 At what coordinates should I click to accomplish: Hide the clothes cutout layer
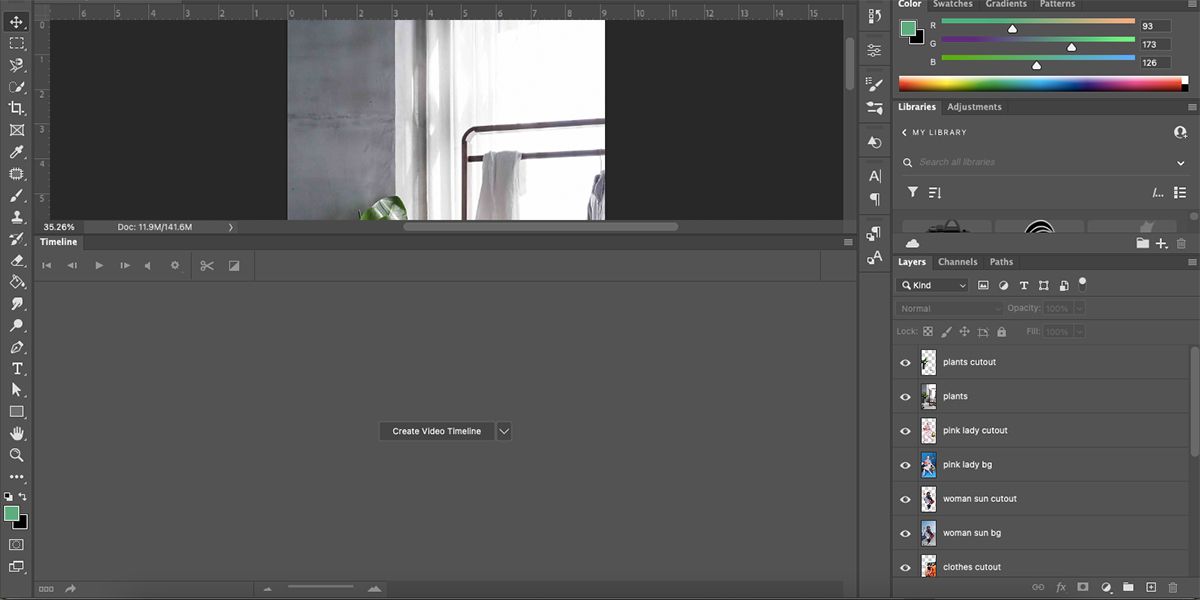pyautogui.click(x=905, y=567)
